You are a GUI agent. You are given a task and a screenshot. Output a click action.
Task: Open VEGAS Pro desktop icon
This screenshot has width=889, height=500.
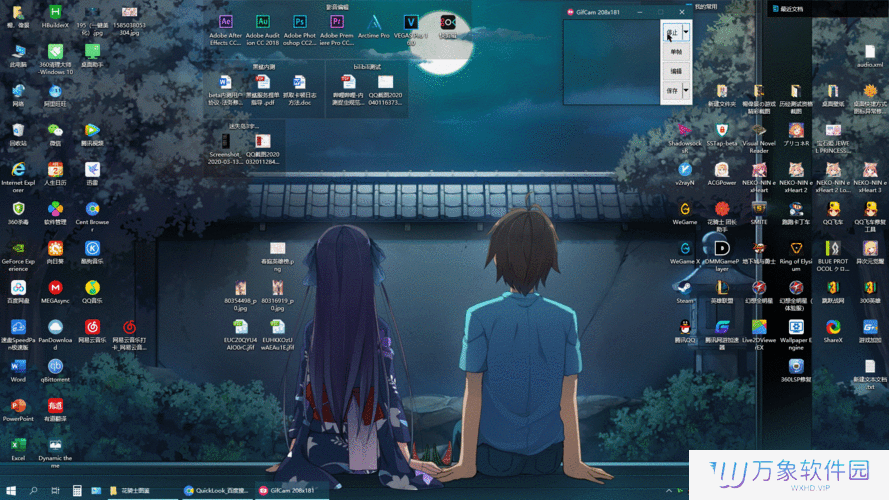pos(411,30)
